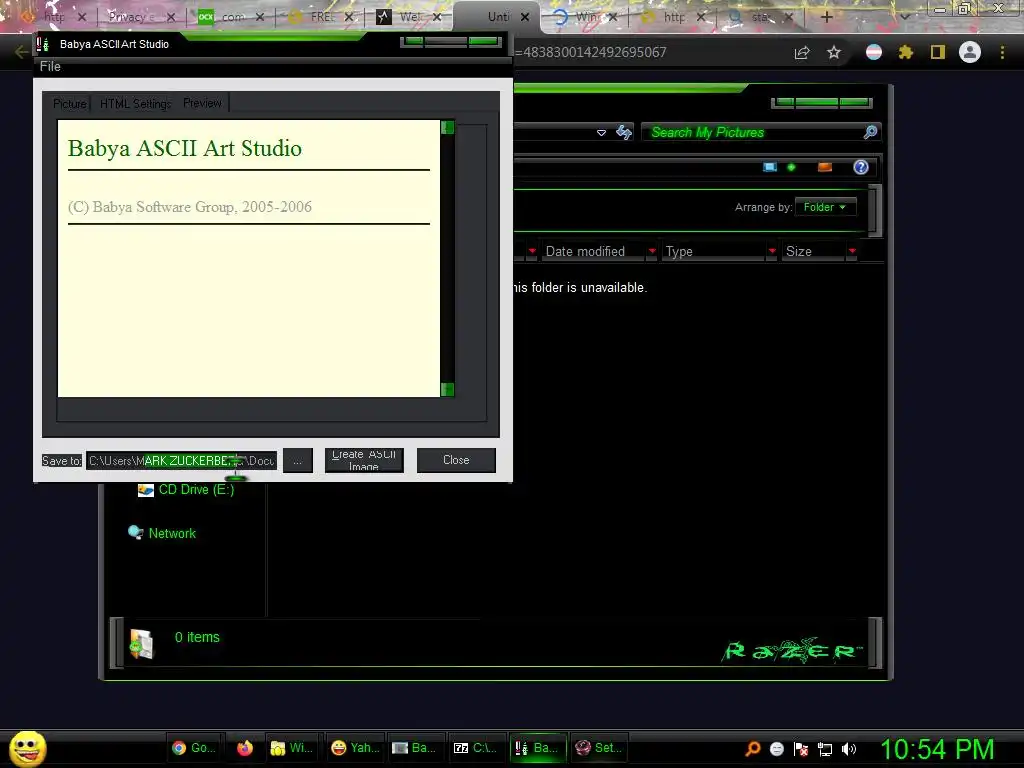Click the CD Drive (E:) disc icon
The image size is (1024, 768).
pyautogui.click(x=146, y=490)
